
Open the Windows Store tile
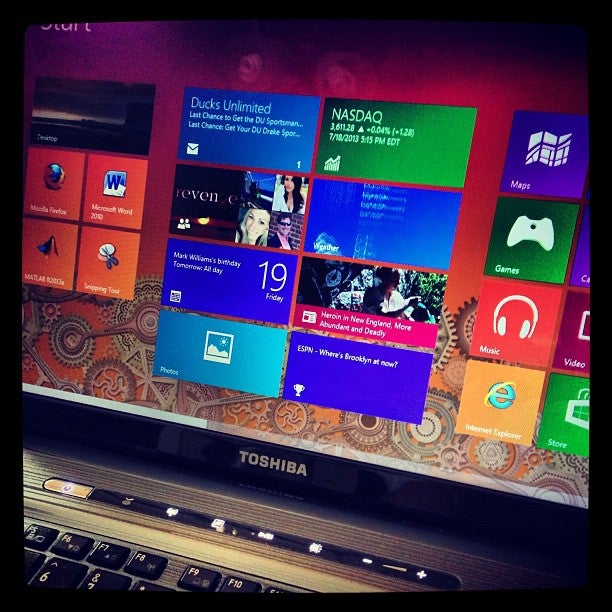566,413
